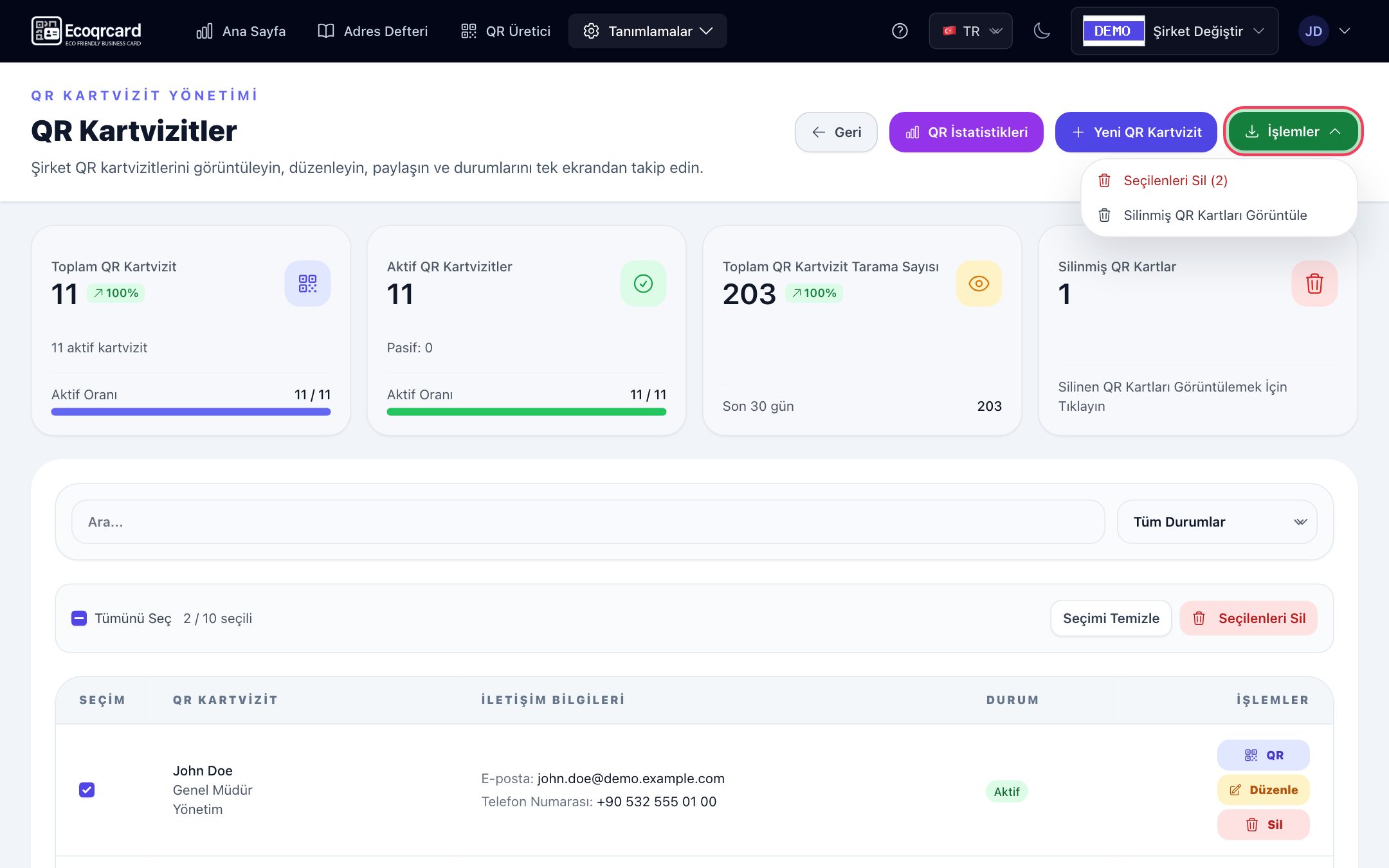Viewport: 1389px width, 868px height.
Task: Click the John Doe name in table
Action: point(203,771)
